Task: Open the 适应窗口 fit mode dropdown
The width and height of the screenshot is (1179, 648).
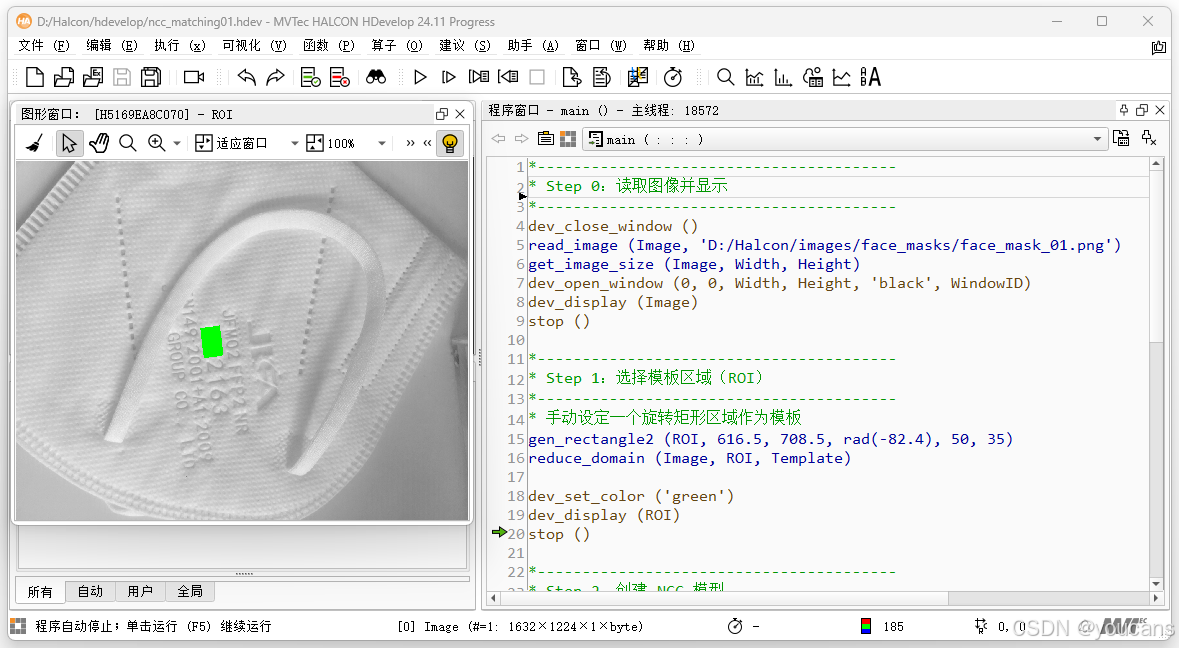Action: pyautogui.click(x=295, y=143)
